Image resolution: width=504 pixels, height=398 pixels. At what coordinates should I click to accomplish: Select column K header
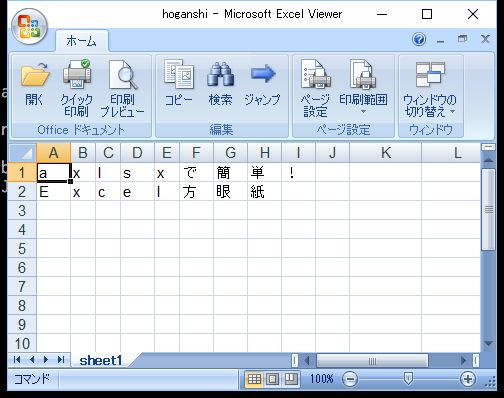[386, 153]
